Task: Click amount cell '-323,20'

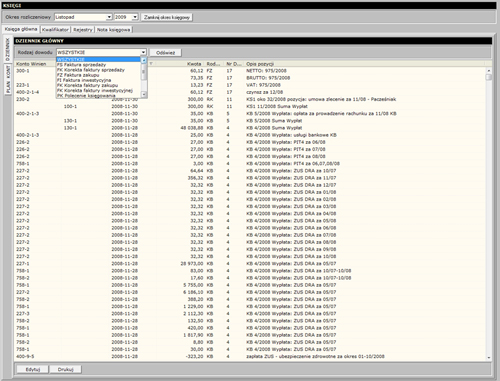Action: 195,356
